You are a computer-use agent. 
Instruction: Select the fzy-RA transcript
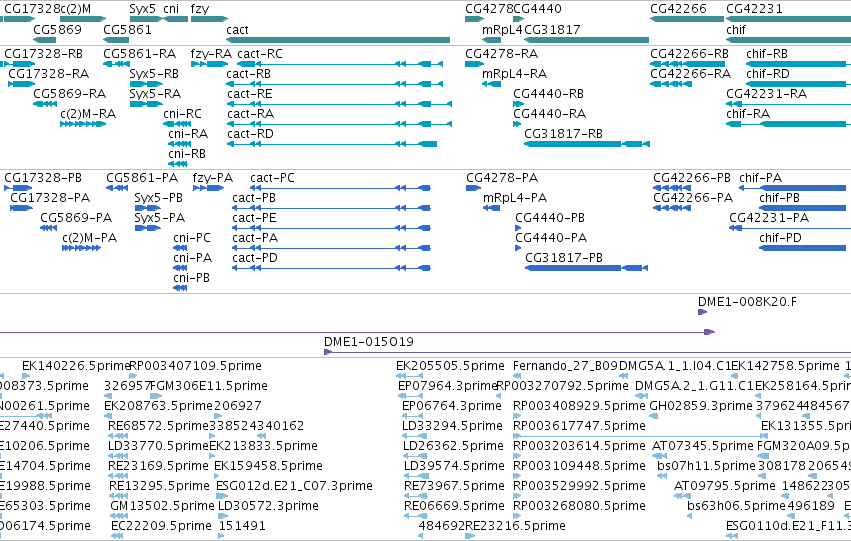click(209, 64)
